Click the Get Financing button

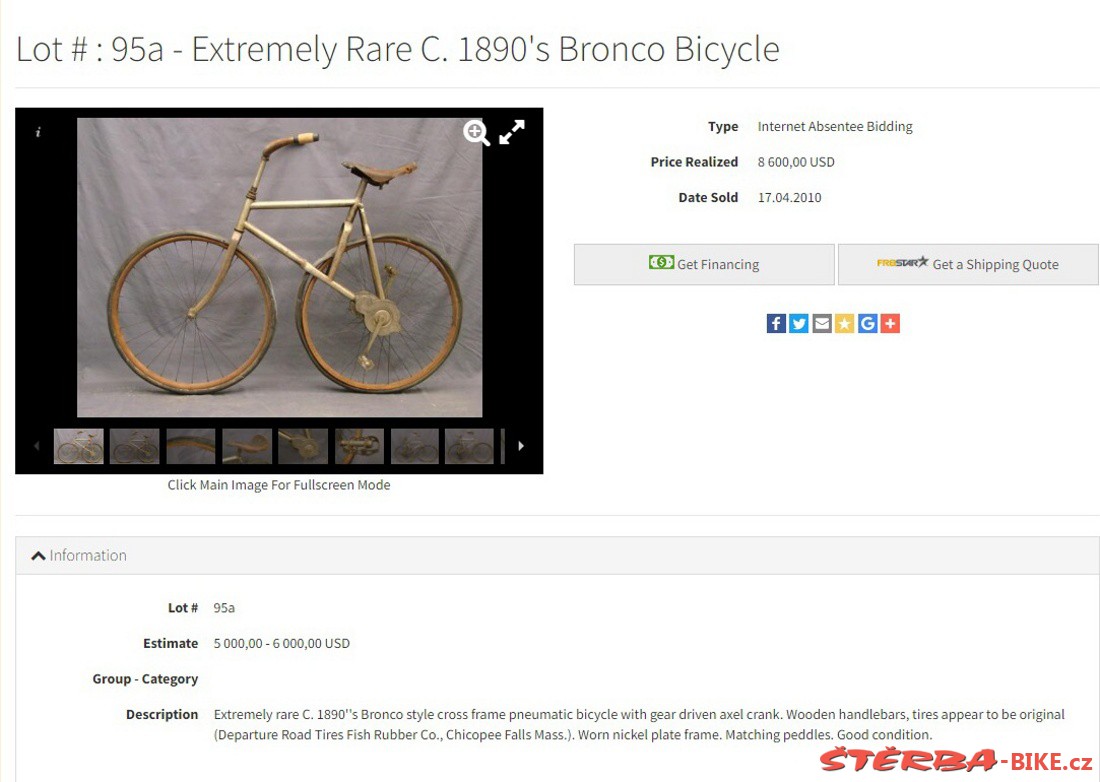[x=704, y=264]
